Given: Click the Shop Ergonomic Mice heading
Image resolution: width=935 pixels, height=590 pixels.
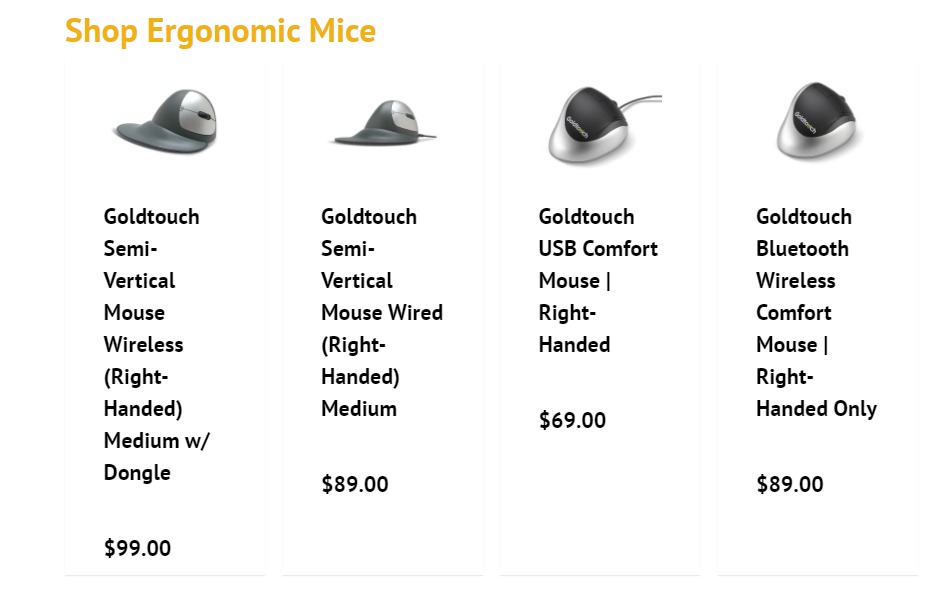Looking at the screenshot, I should 220,31.
